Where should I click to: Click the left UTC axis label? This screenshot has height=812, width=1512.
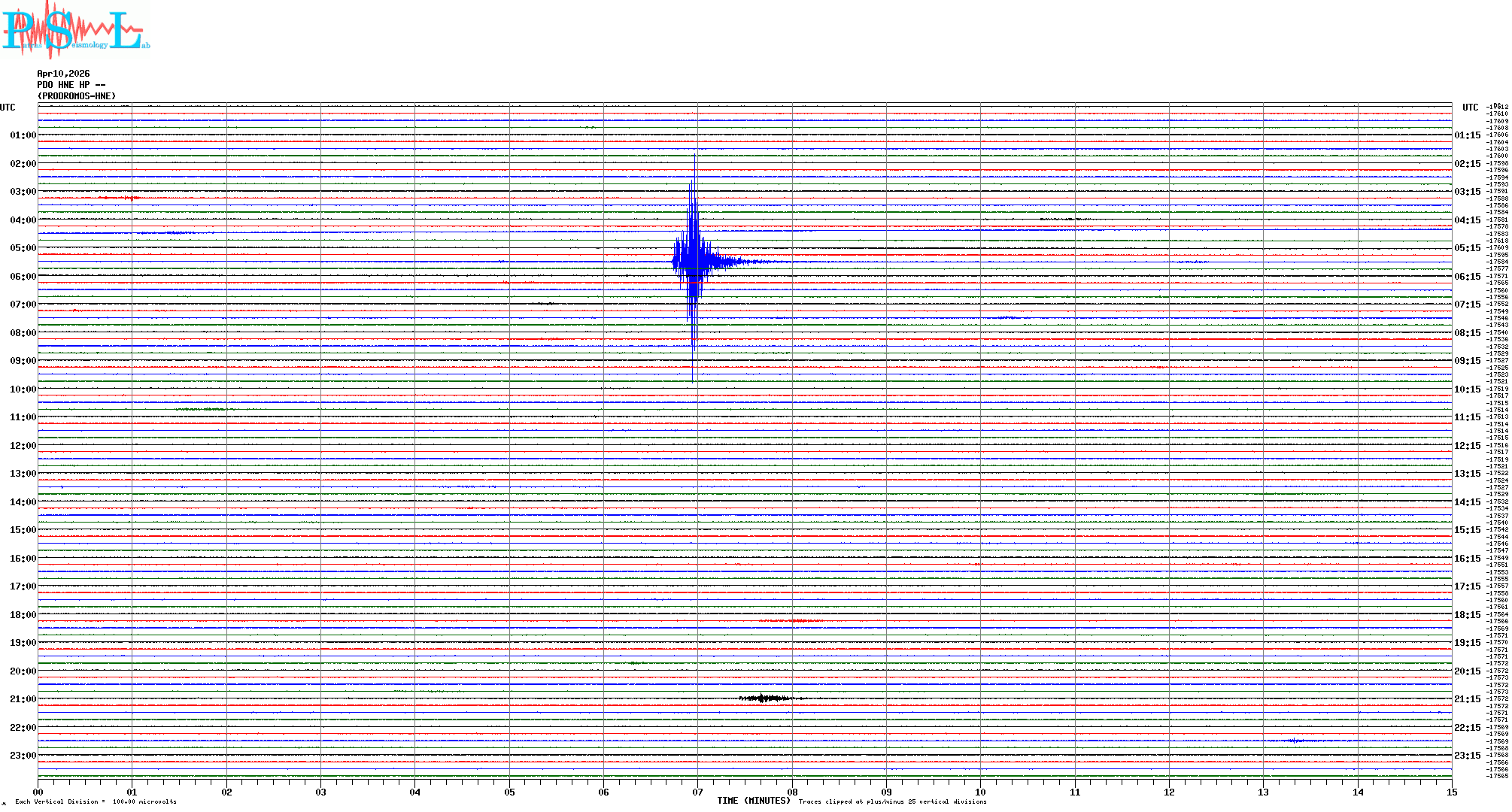pyautogui.click(x=8, y=108)
